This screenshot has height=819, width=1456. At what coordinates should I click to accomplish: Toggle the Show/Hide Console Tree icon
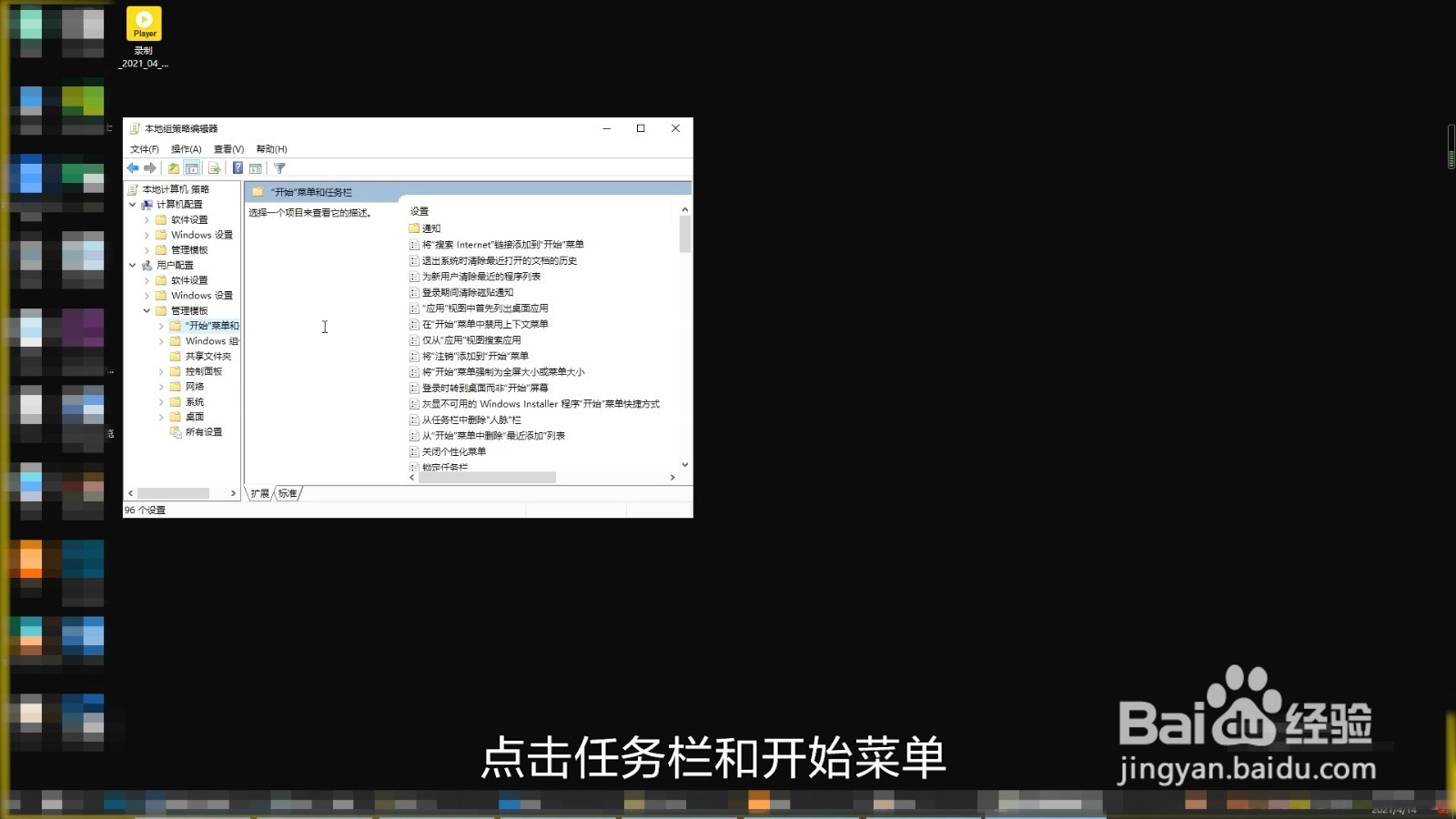(x=192, y=168)
